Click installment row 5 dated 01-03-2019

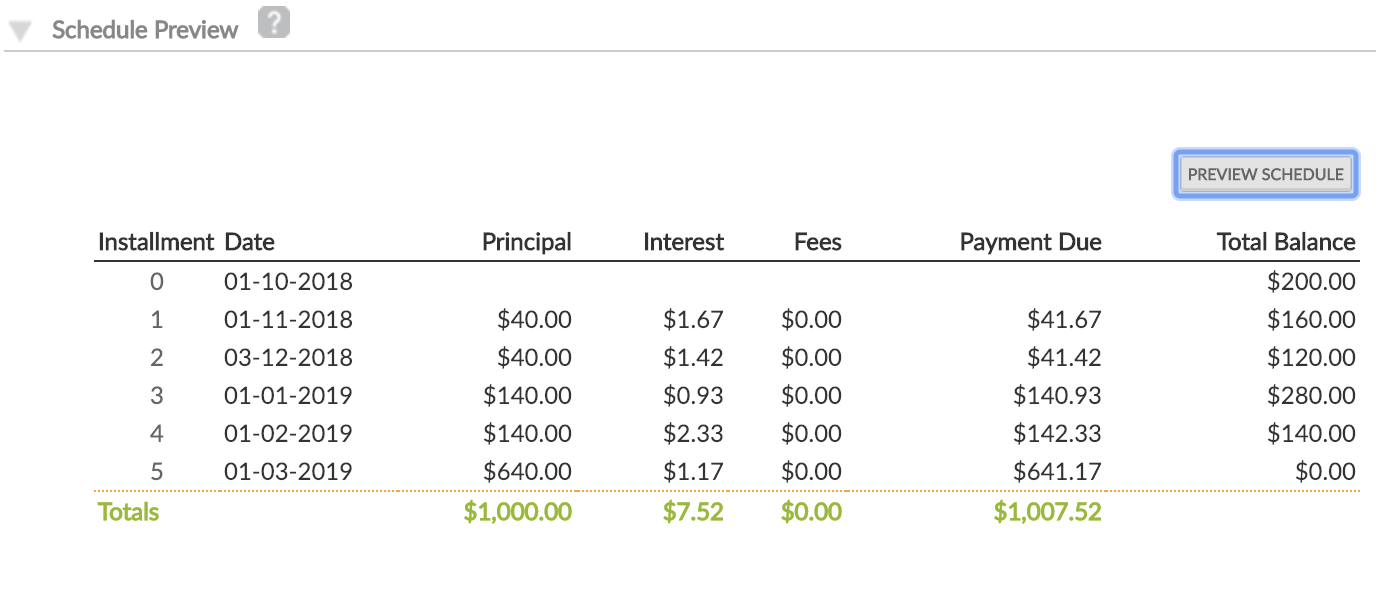click(x=287, y=471)
